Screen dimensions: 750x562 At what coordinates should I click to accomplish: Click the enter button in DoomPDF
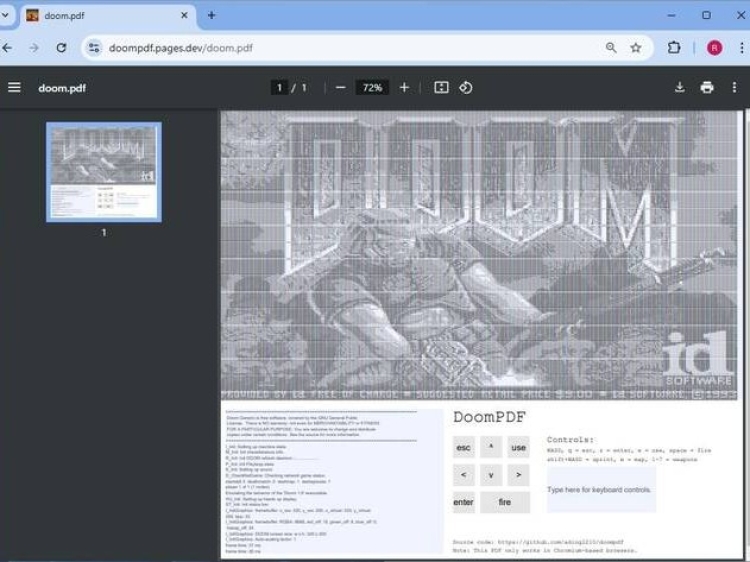tap(463, 502)
